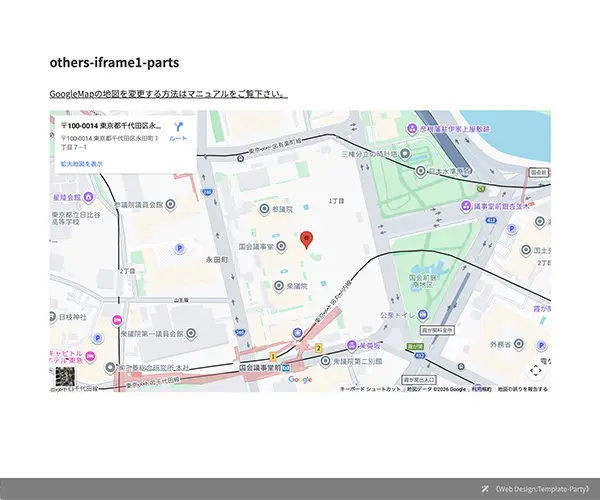Click the red location pin on map
The image size is (600, 500).
tap(307, 239)
